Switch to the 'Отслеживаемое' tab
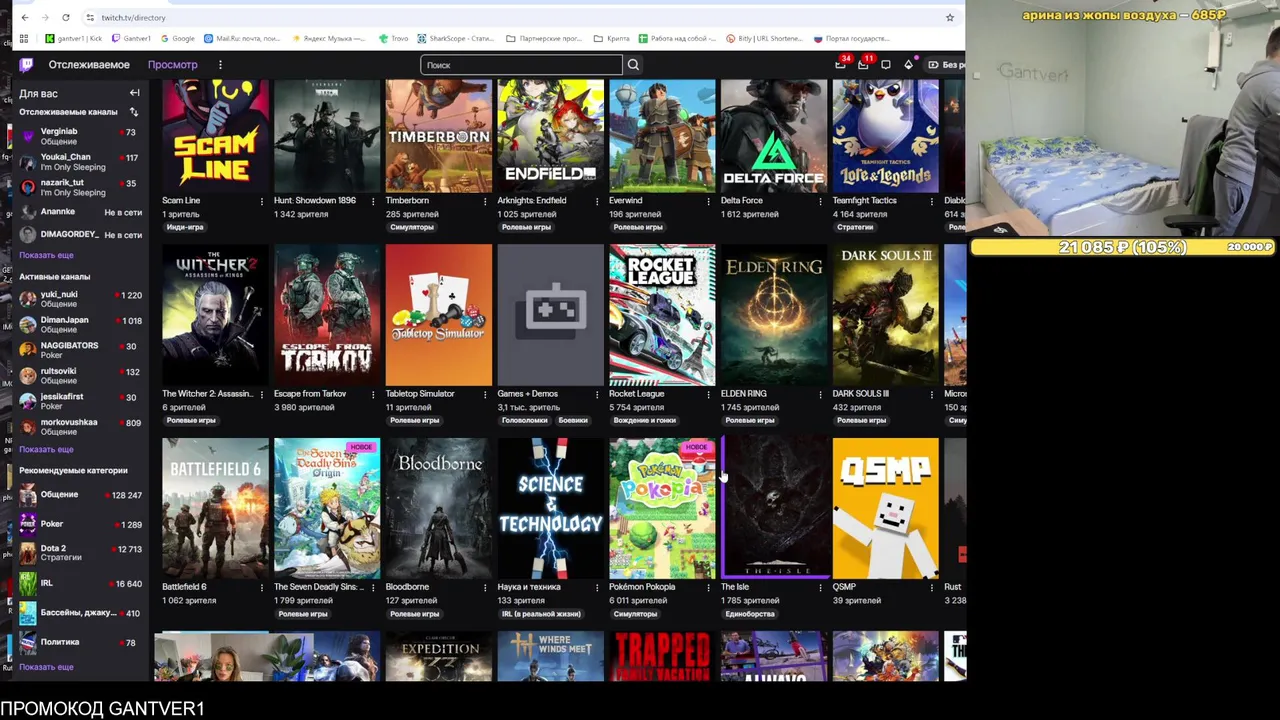 [x=89, y=65]
